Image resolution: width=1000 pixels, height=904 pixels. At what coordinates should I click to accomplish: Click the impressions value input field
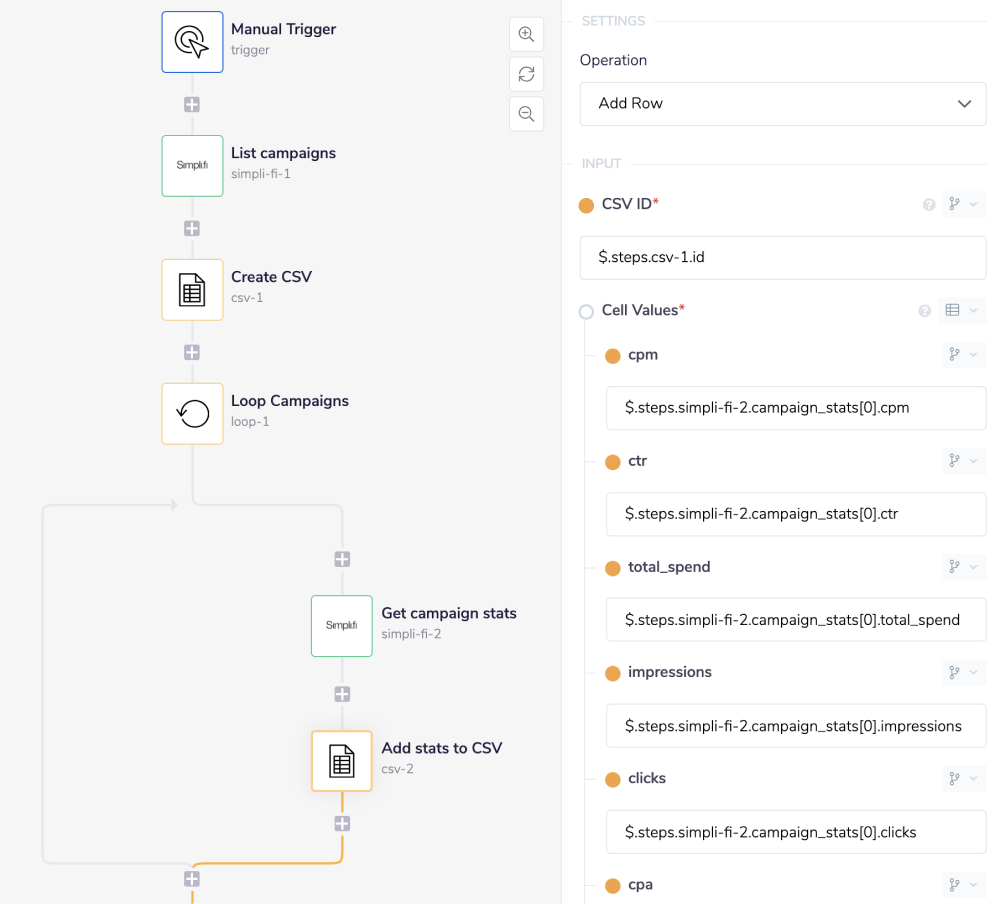796,726
